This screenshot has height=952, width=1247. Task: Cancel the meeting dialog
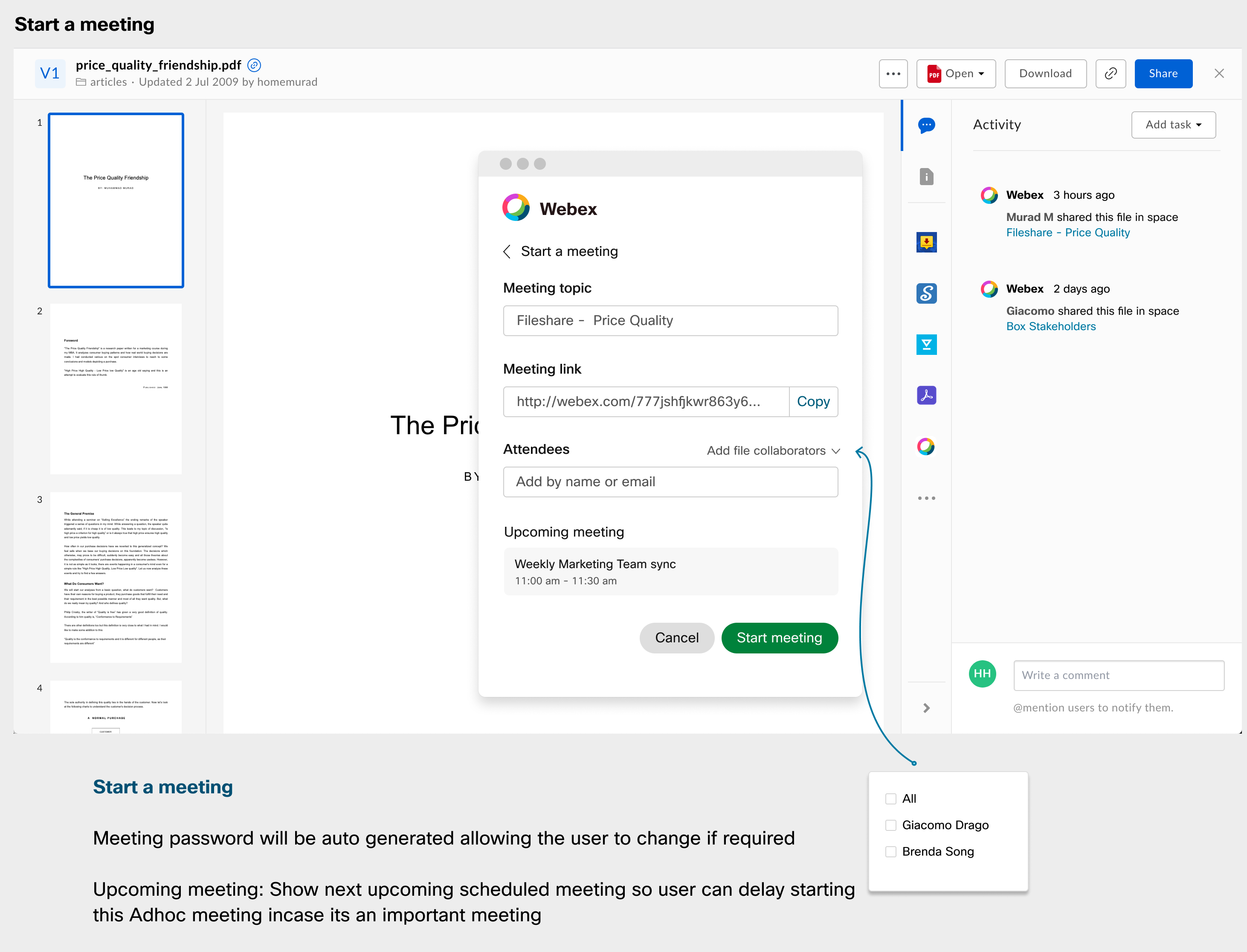pos(676,638)
